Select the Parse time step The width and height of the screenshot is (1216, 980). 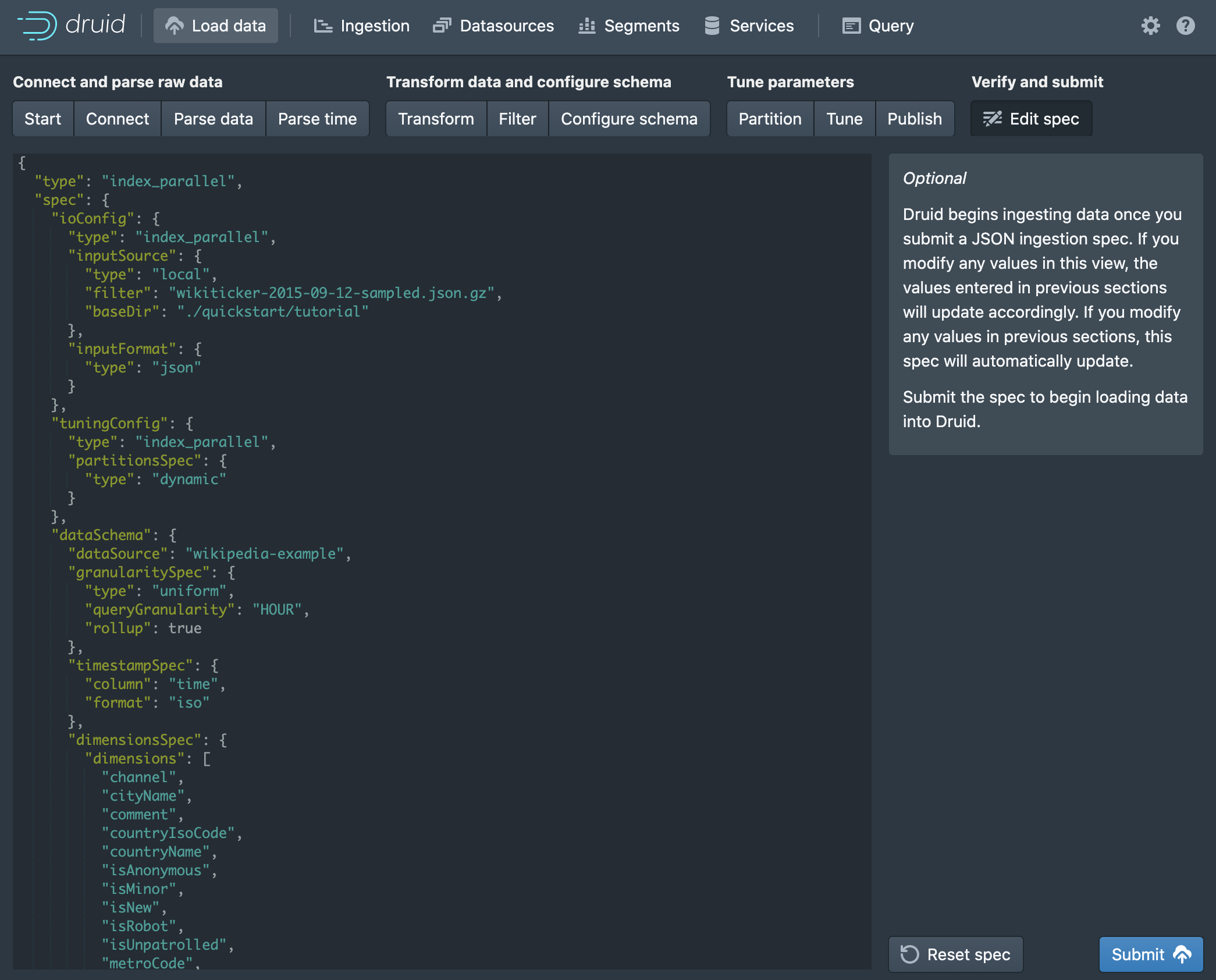pyautogui.click(x=317, y=119)
